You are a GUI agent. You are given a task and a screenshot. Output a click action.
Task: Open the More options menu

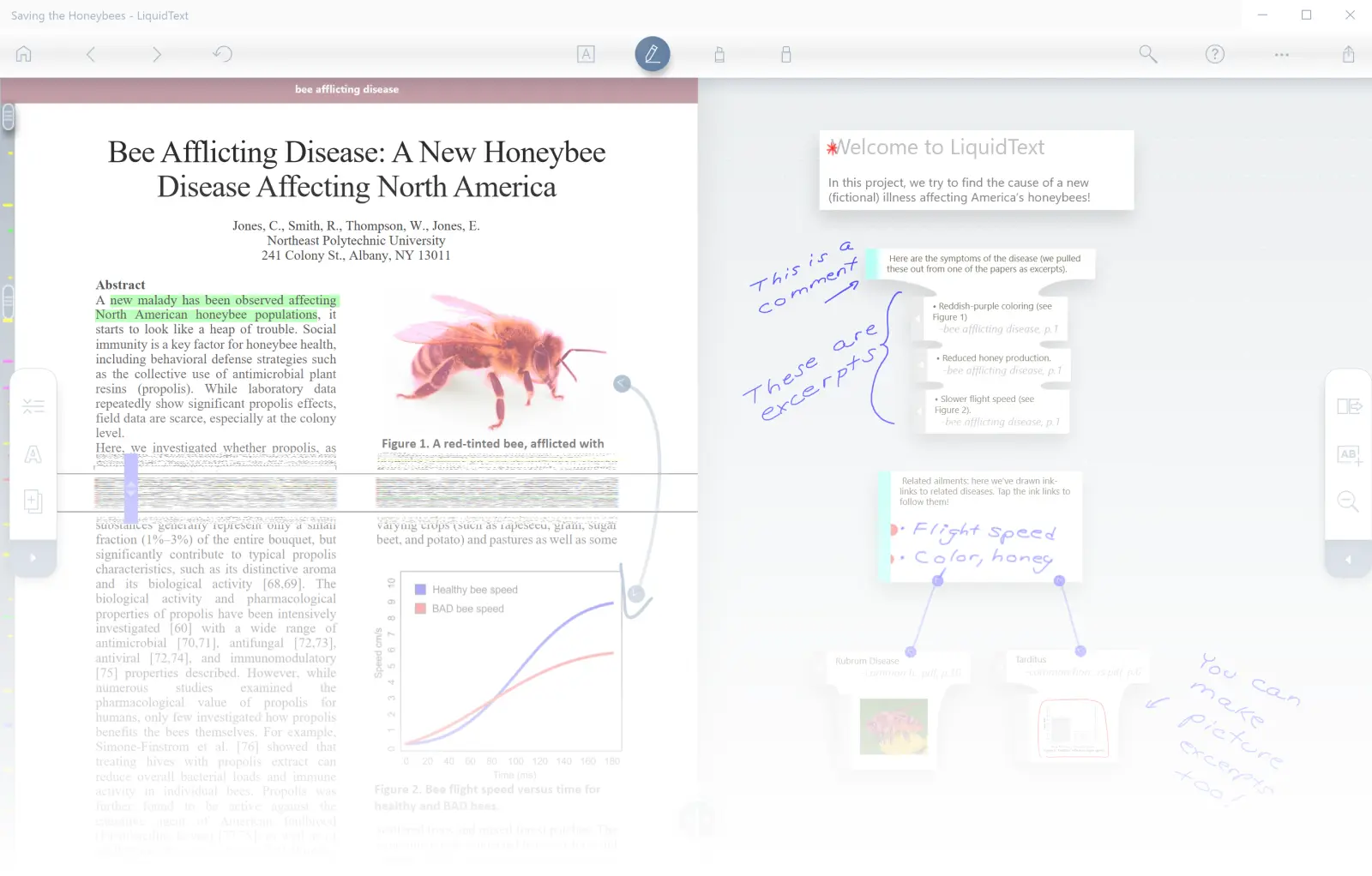1280,54
